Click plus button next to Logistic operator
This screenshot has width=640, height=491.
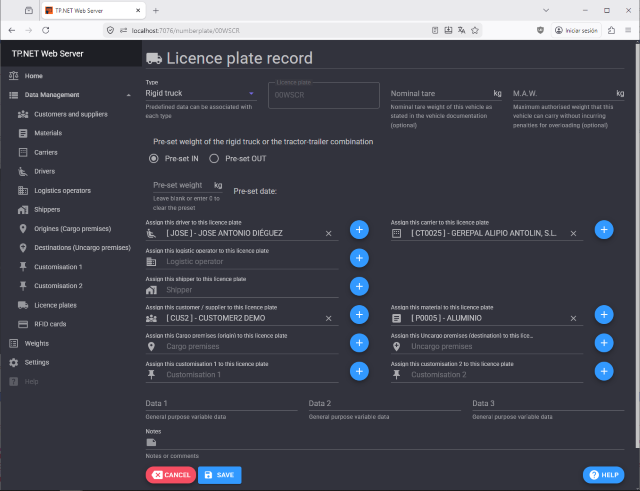[x=360, y=258]
